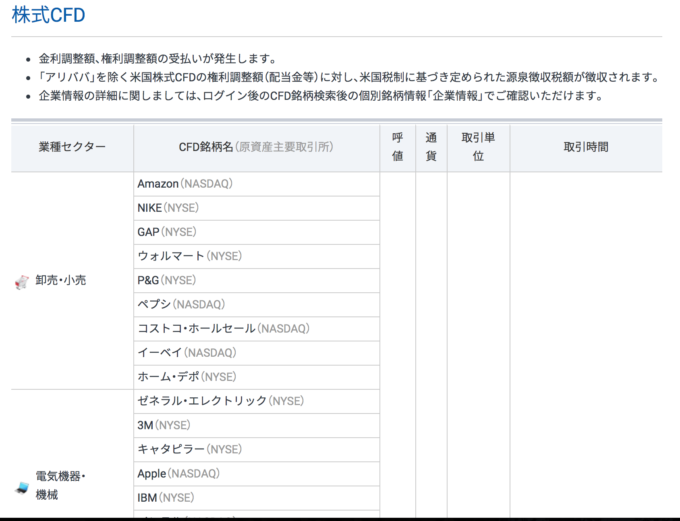
Task: Click the 業種セクター column header
Action: (72, 147)
